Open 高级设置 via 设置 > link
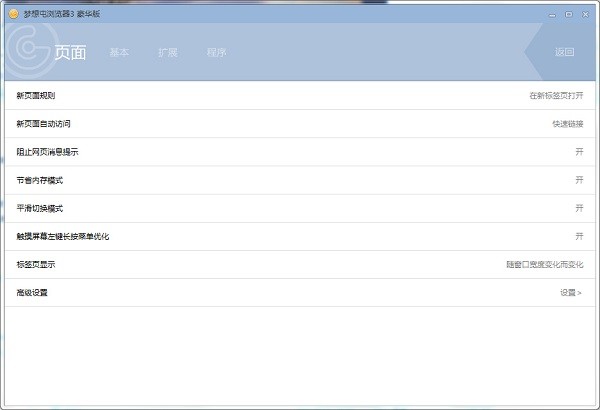This screenshot has width=600, height=410. (571, 293)
